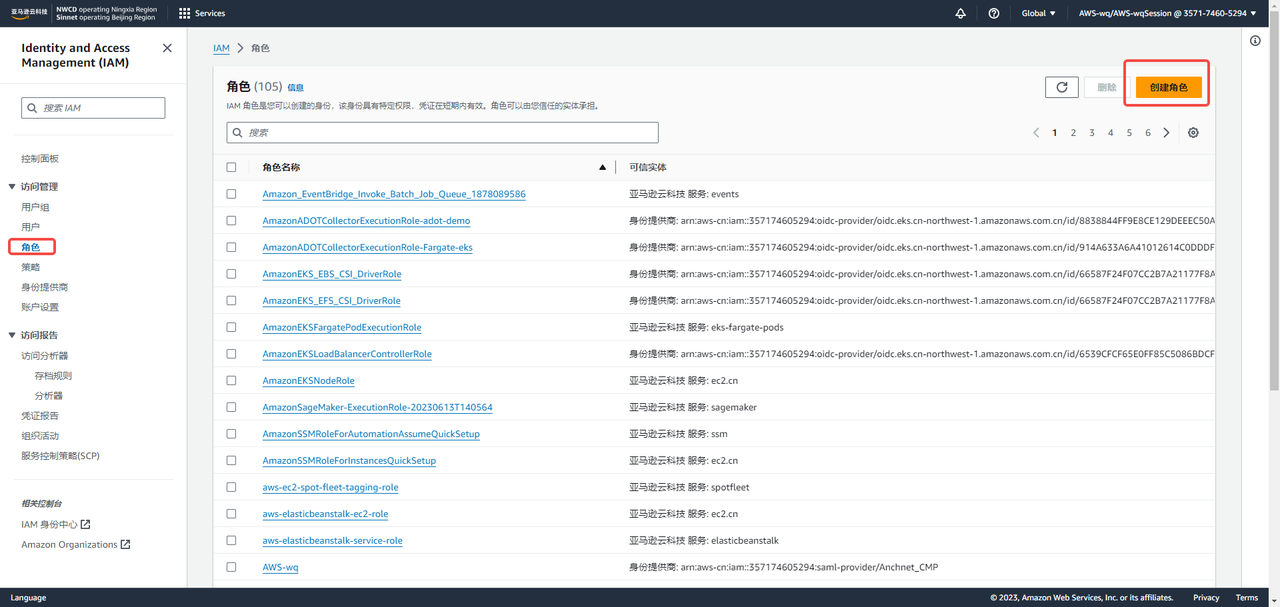Viewport: 1280px width, 607px height.
Task: Open AmazonSageMaker-ExecutionRole-20230613T140564 link
Action: pyautogui.click(x=377, y=407)
